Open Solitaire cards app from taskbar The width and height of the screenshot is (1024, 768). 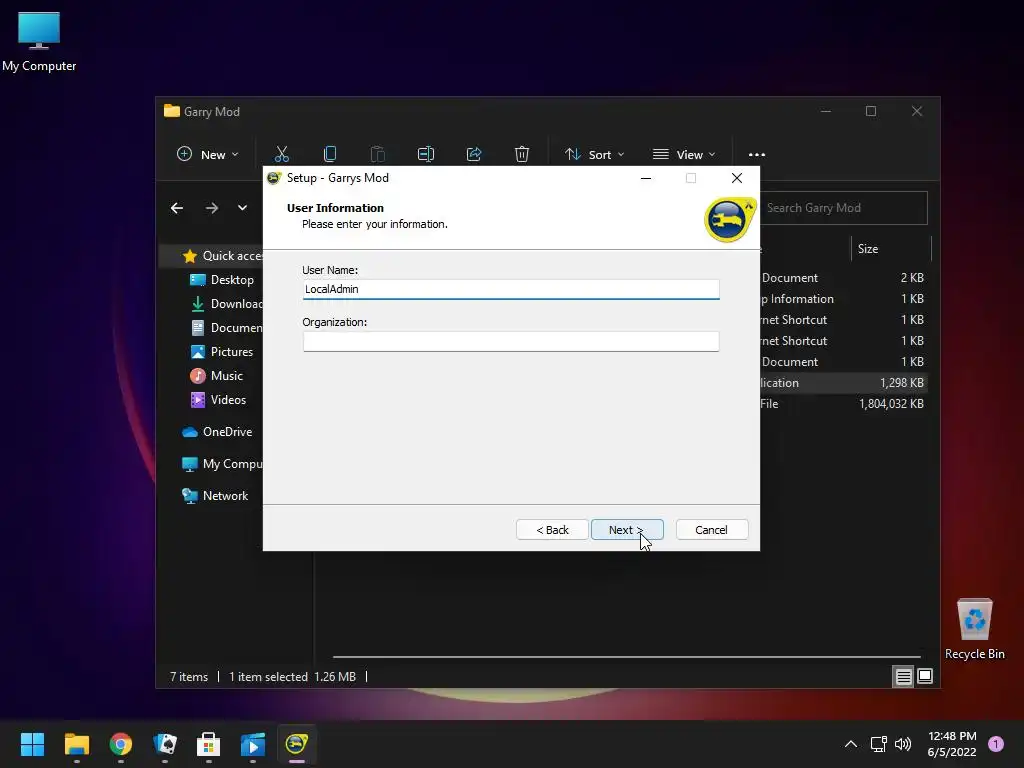click(165, 744)
